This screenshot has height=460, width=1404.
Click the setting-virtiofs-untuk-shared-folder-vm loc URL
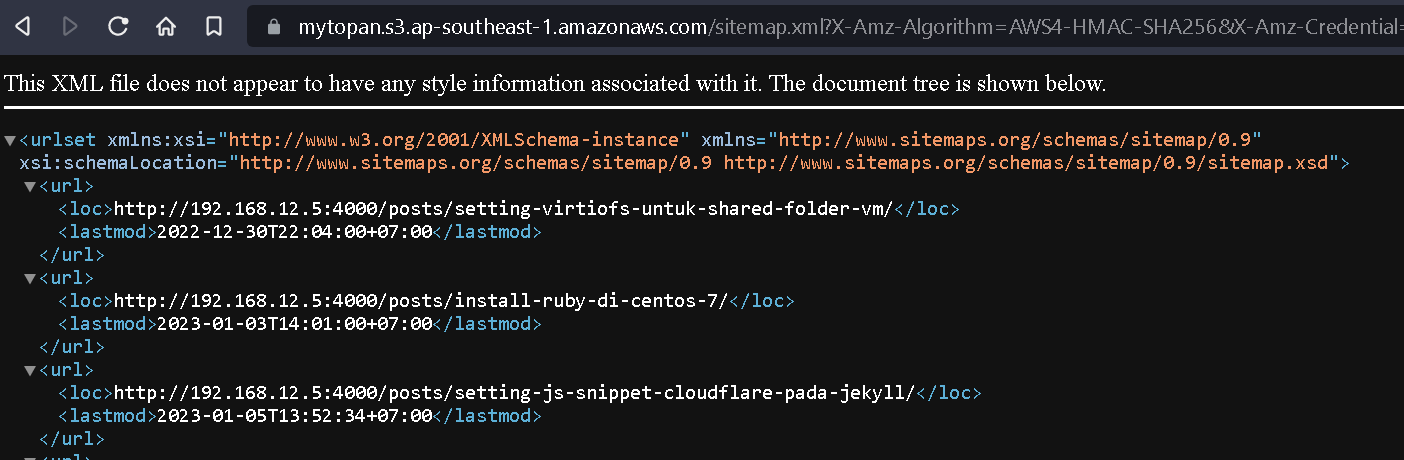[502, 209]
